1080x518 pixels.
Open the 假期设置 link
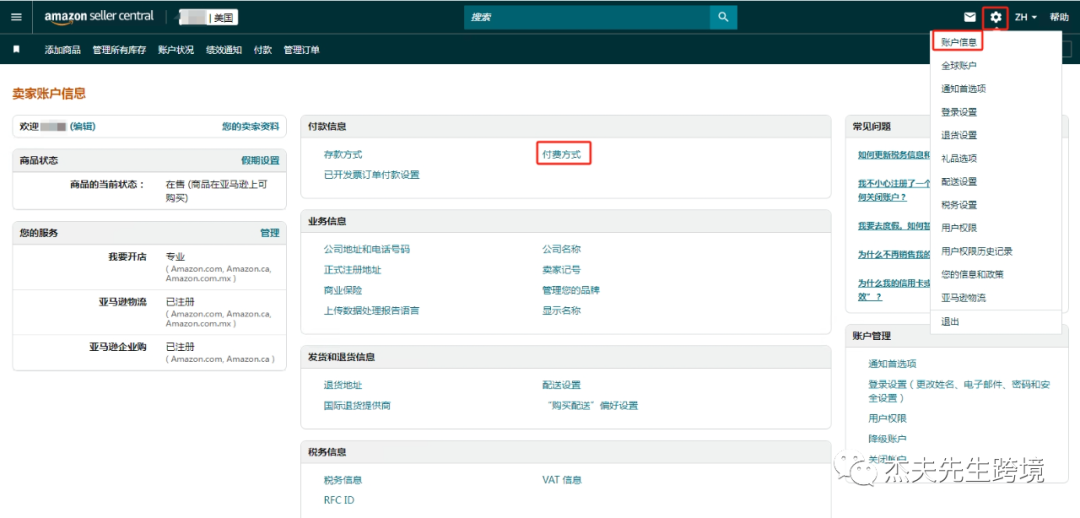click(260, 160)
